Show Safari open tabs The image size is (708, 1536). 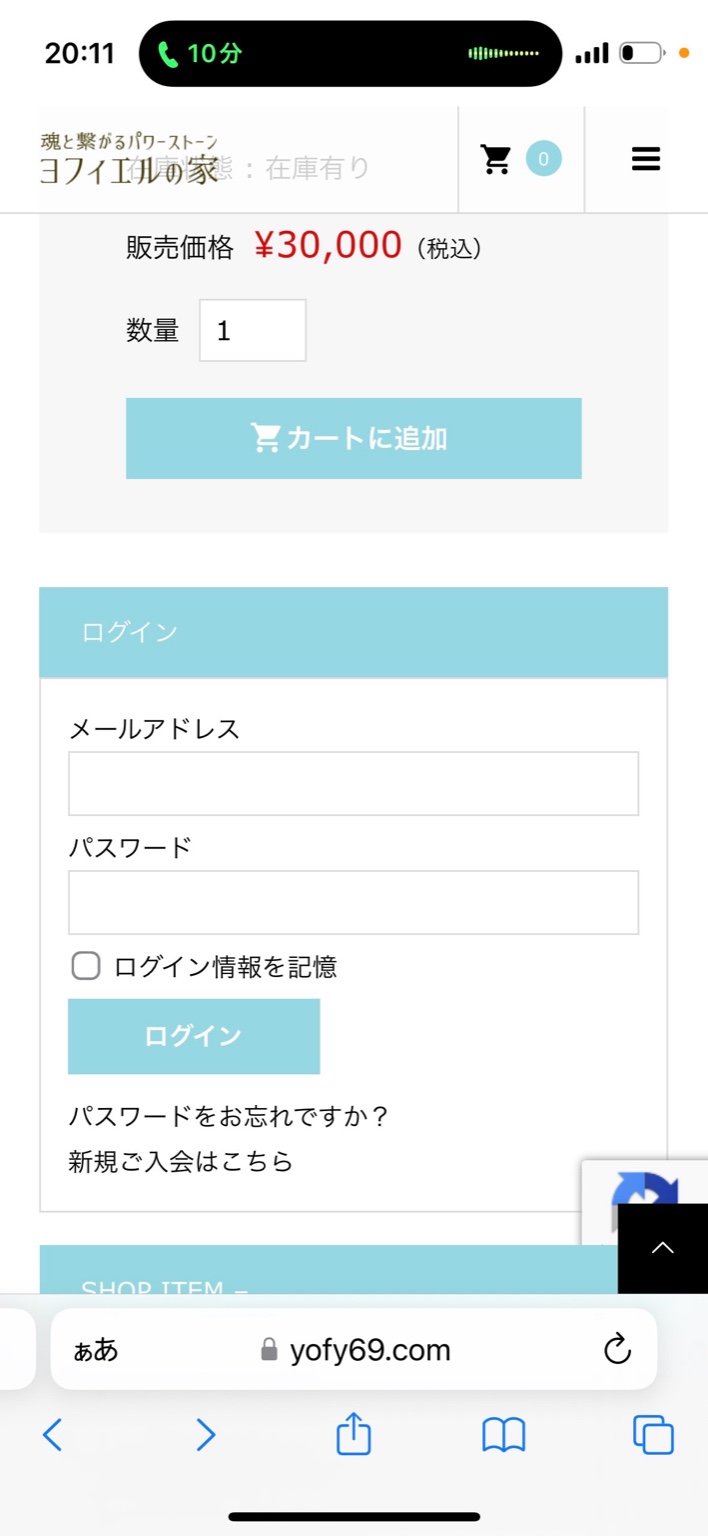coord(653,1435)
